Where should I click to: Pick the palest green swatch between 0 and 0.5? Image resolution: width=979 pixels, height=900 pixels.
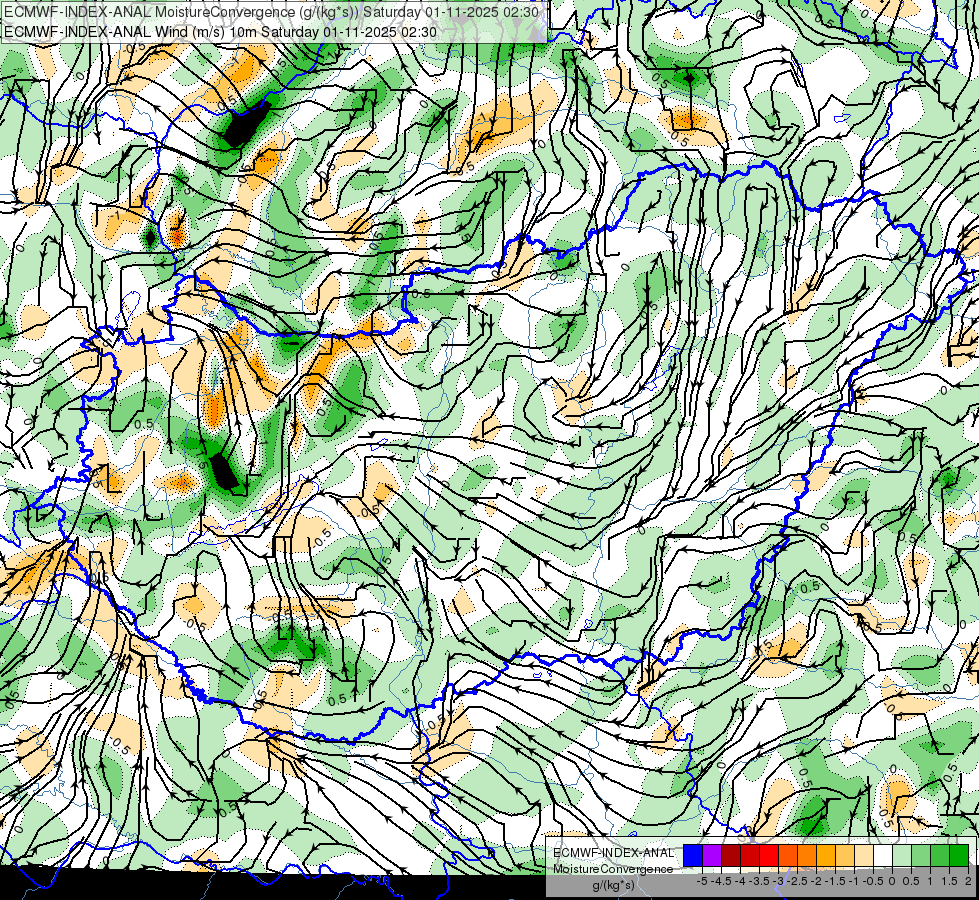coord(902,856)
